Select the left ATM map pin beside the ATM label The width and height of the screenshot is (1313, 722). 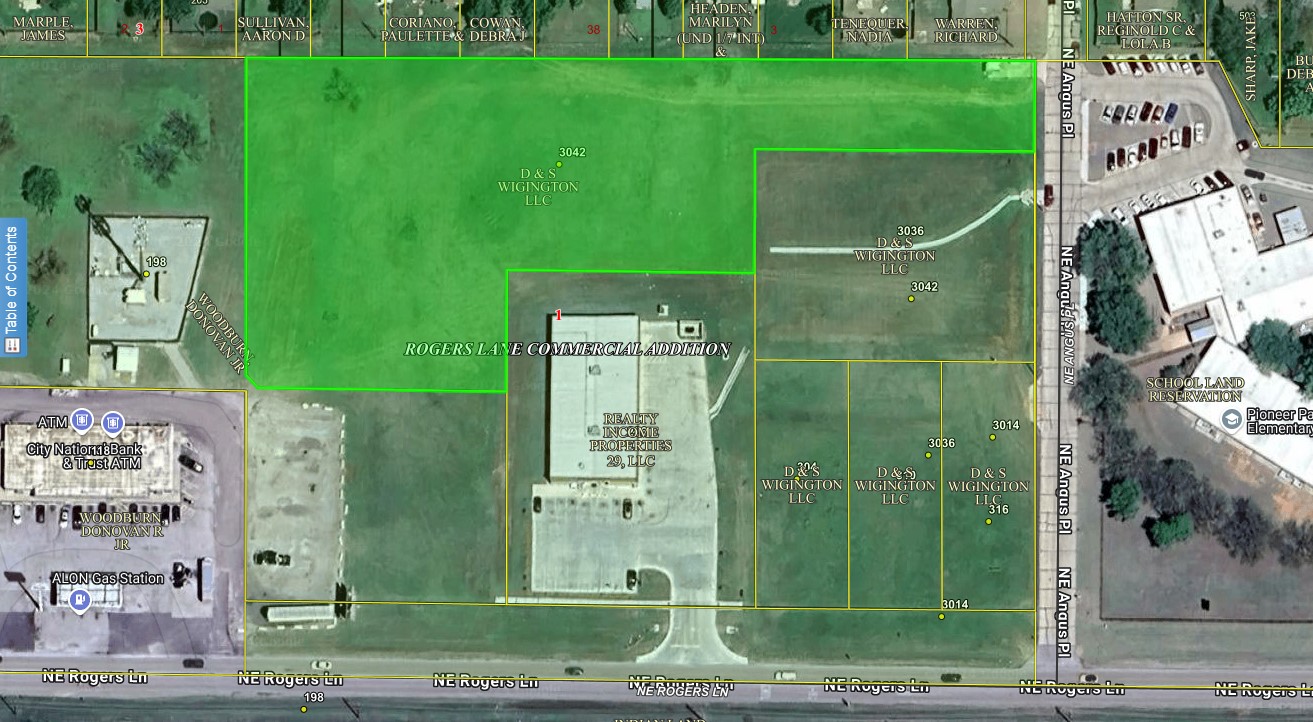[83, 420]
